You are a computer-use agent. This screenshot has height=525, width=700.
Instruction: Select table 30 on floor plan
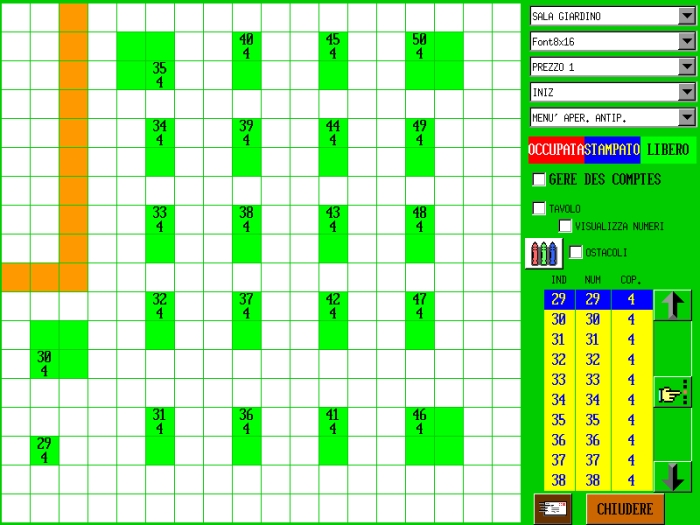[58, 350]
